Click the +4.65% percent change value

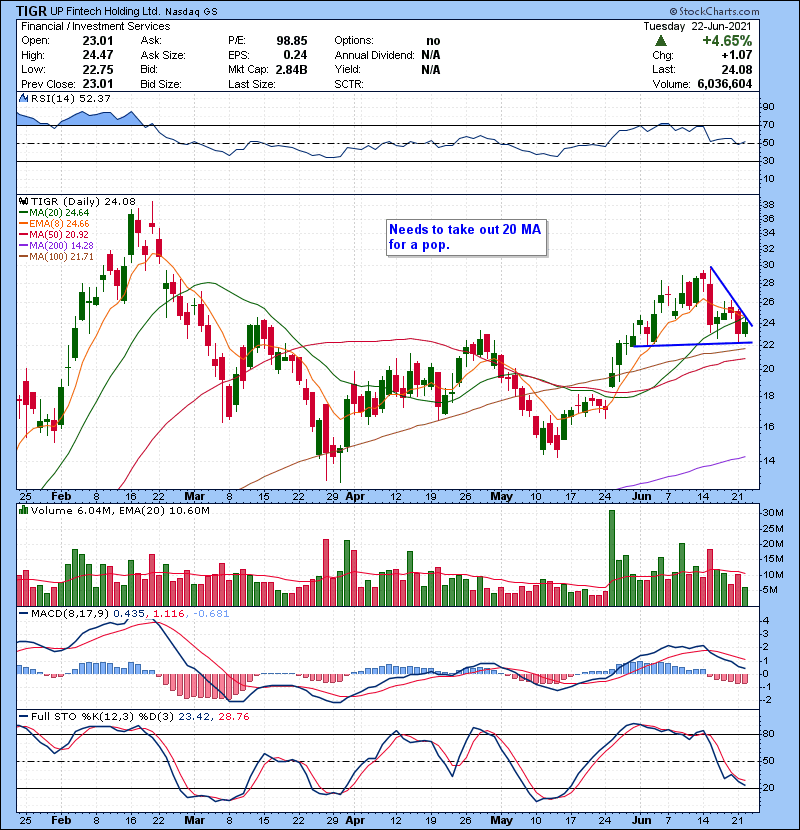pos(727,41)
